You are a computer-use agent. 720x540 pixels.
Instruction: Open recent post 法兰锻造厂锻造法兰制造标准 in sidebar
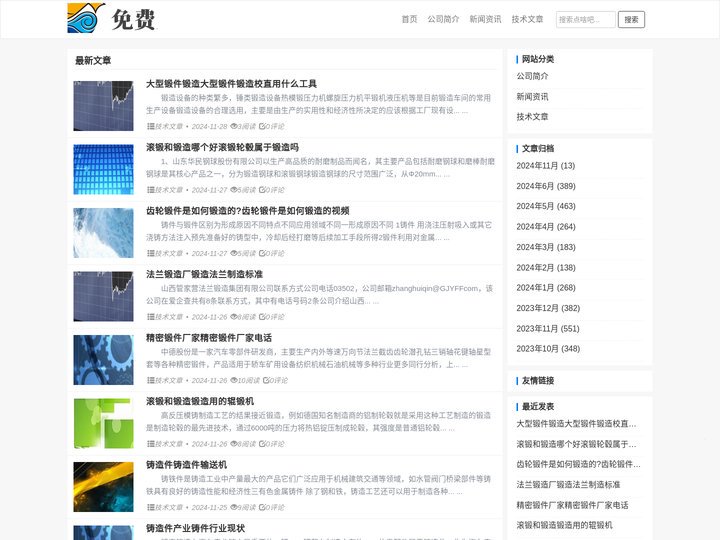568,484
